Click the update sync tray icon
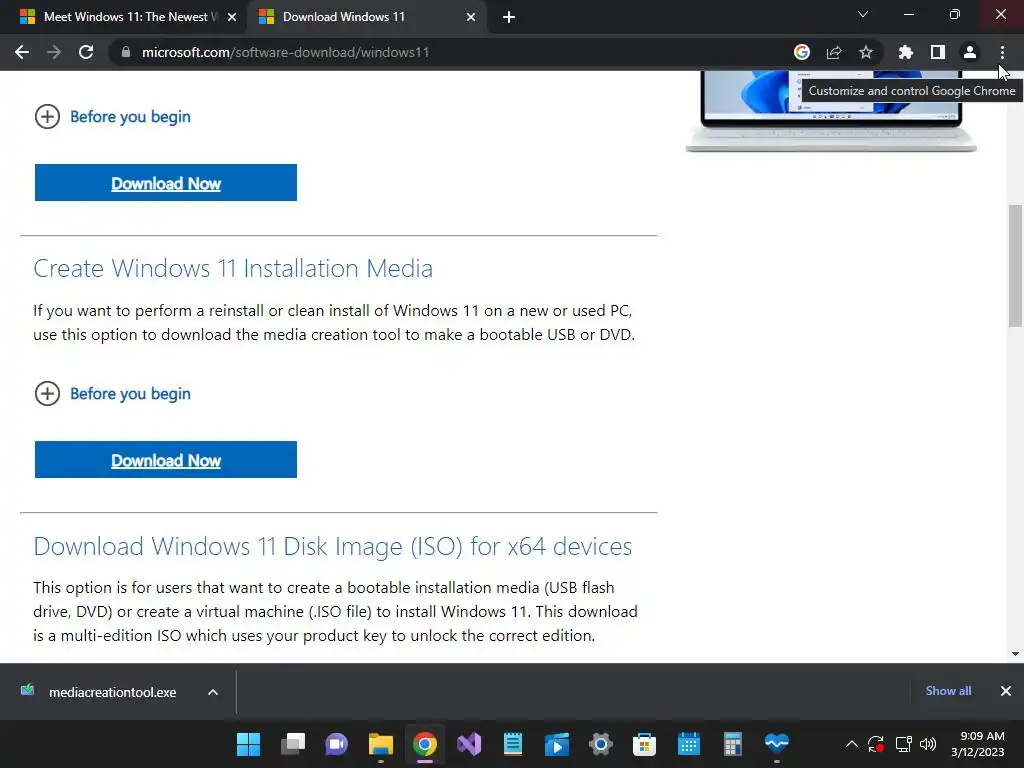The height and width of the screenshot is (768, 1024). (876, 744)
